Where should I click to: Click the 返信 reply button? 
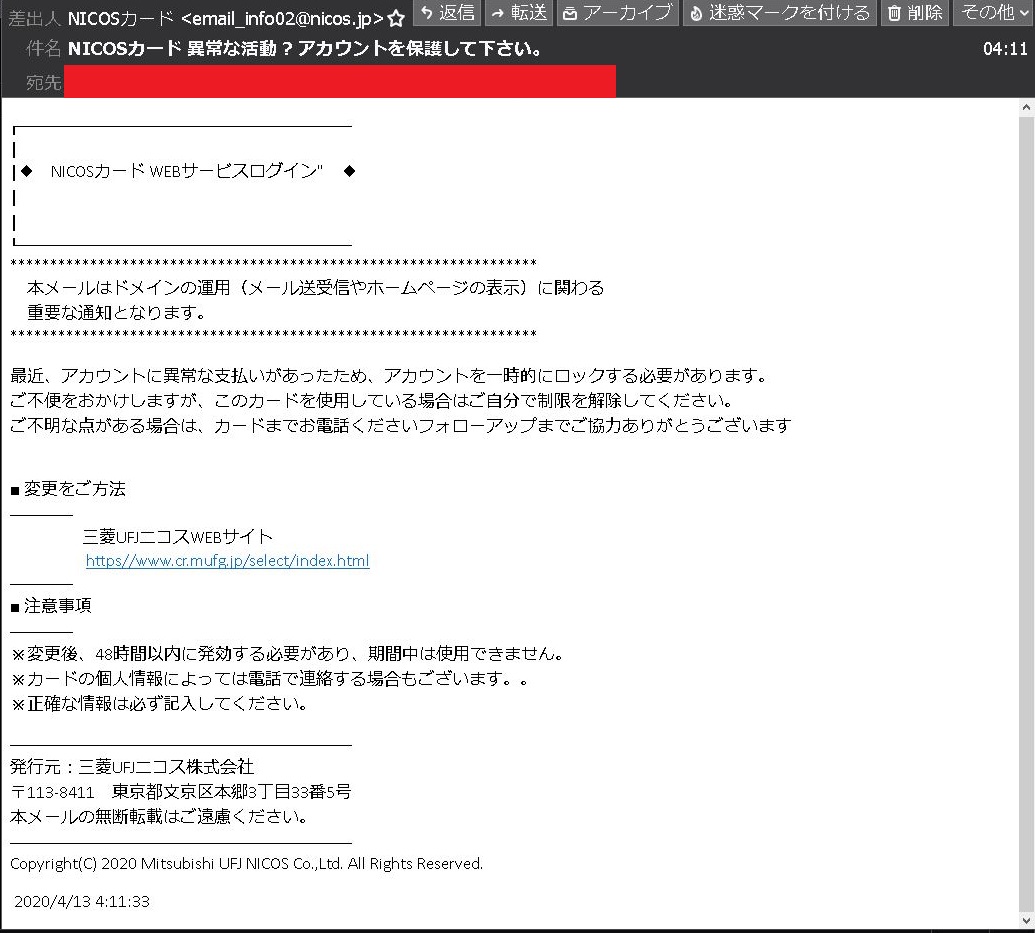click(447, 13)
